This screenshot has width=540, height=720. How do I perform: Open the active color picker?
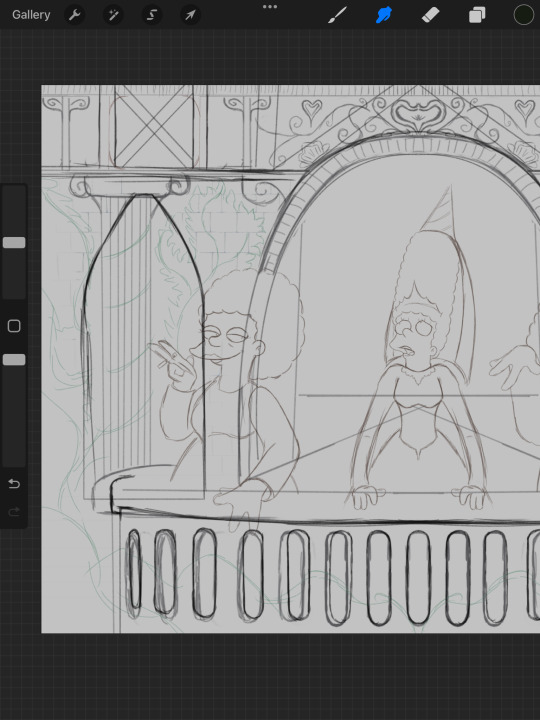tap(523, 15)
